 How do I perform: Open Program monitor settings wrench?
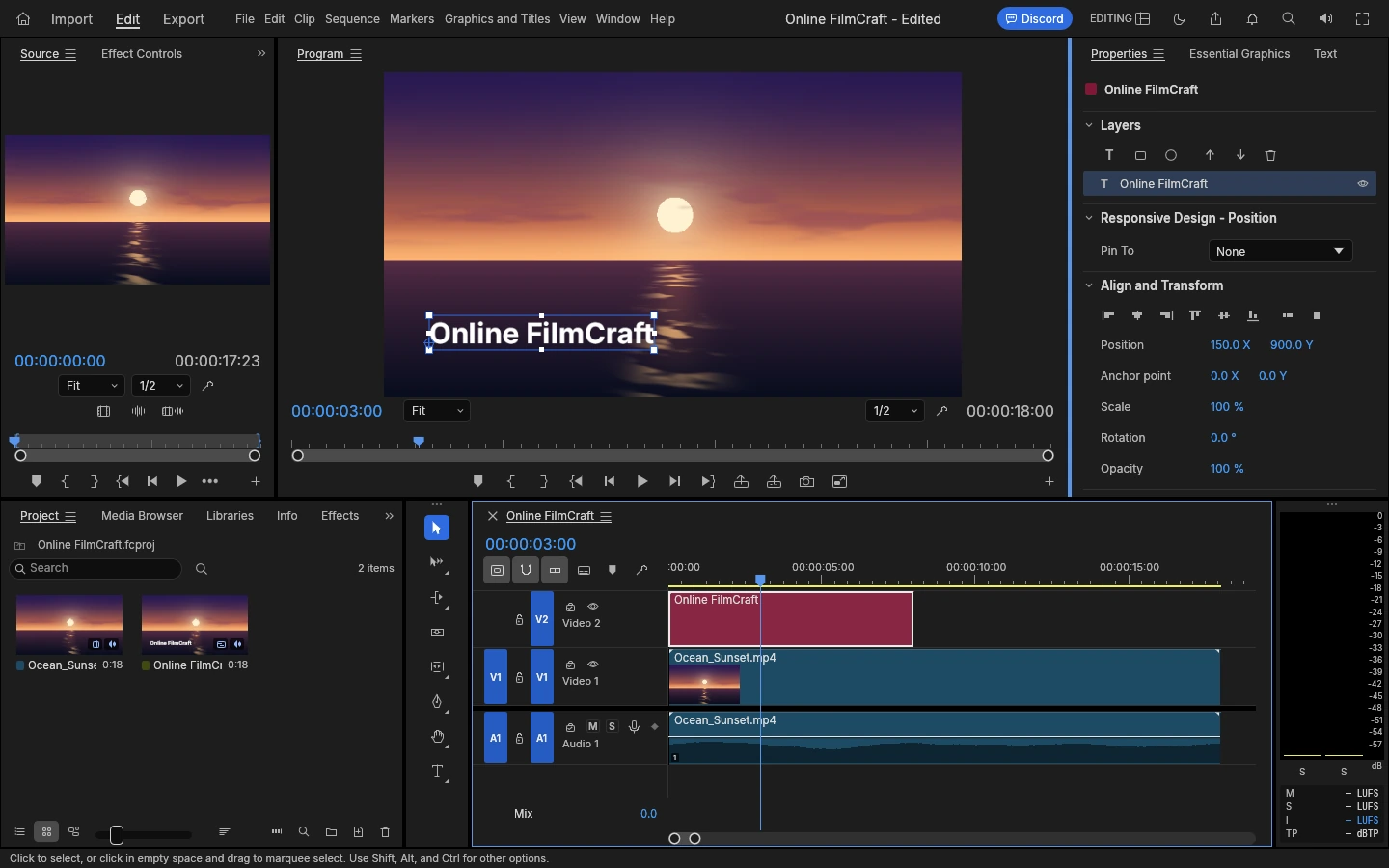coord(942,411)
